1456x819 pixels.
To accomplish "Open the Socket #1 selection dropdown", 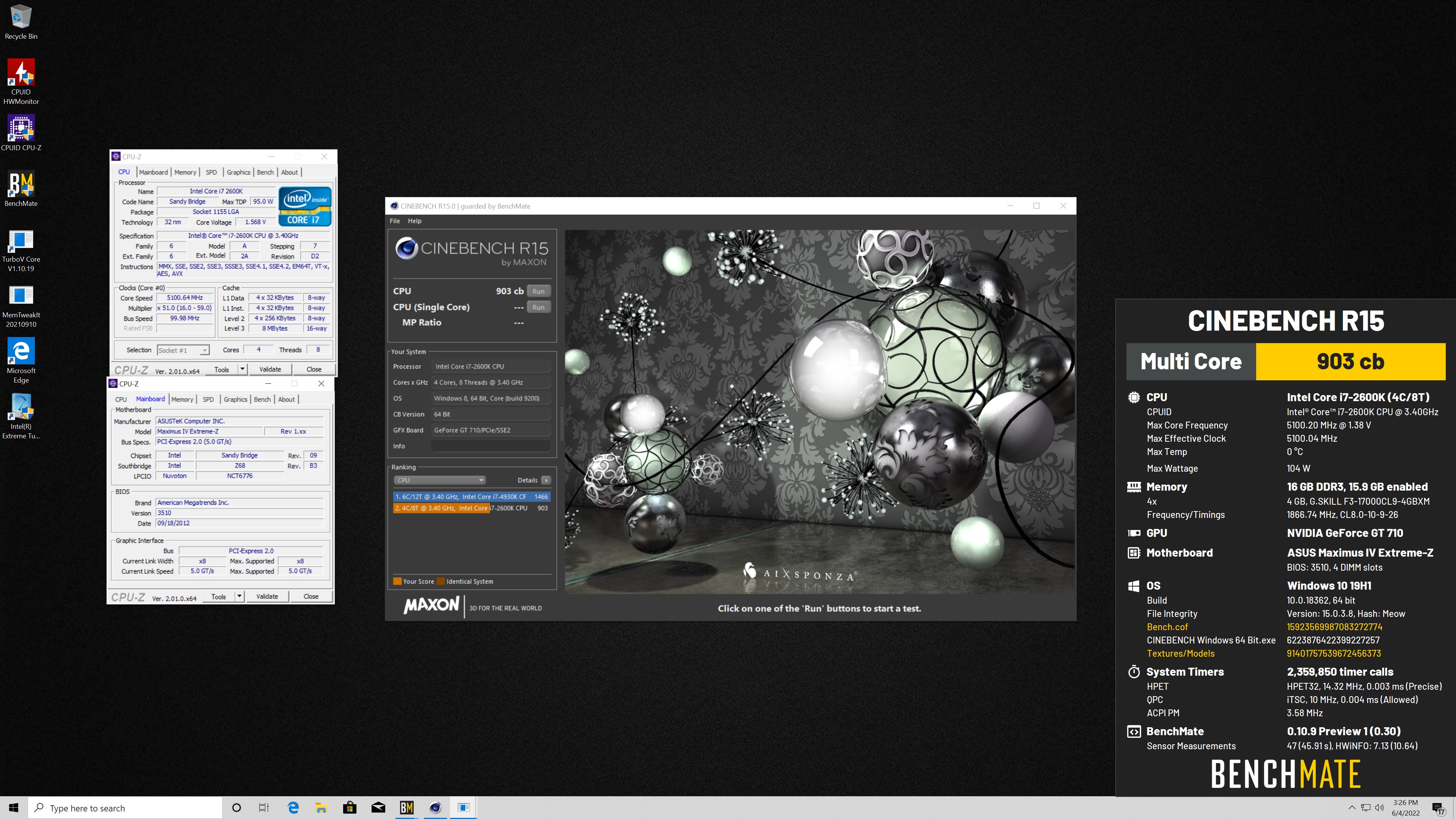I will tap(183, 350).
